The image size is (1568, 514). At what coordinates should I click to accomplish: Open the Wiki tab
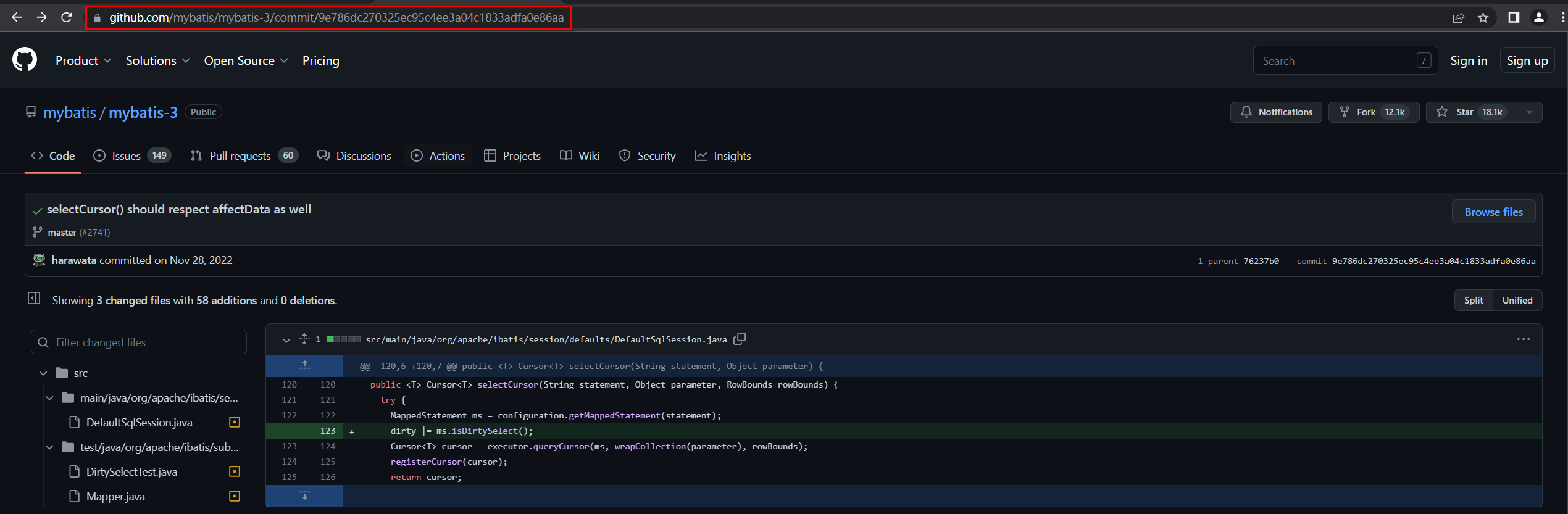pos(580,156)
